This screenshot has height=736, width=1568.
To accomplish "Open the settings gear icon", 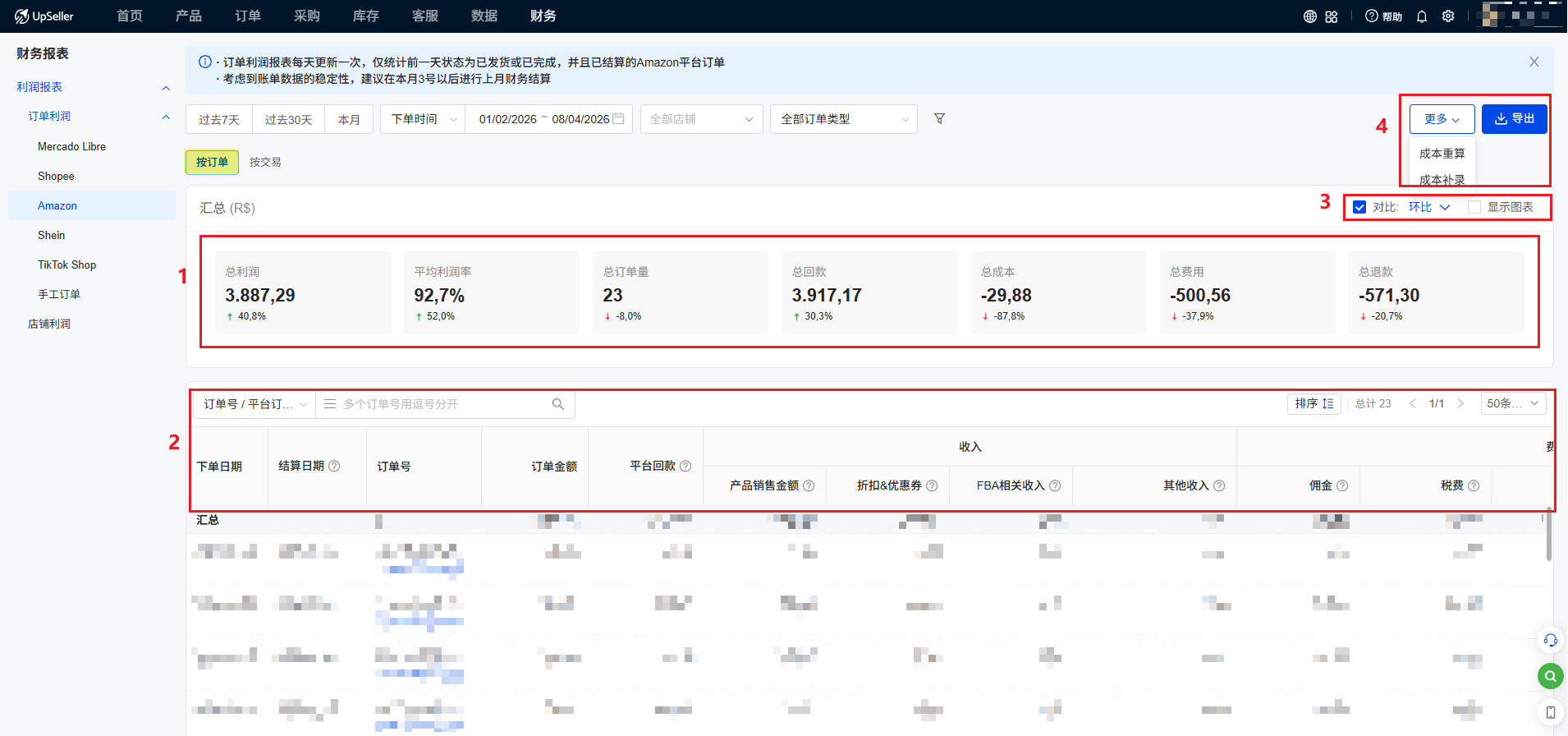I will 1448,16.
